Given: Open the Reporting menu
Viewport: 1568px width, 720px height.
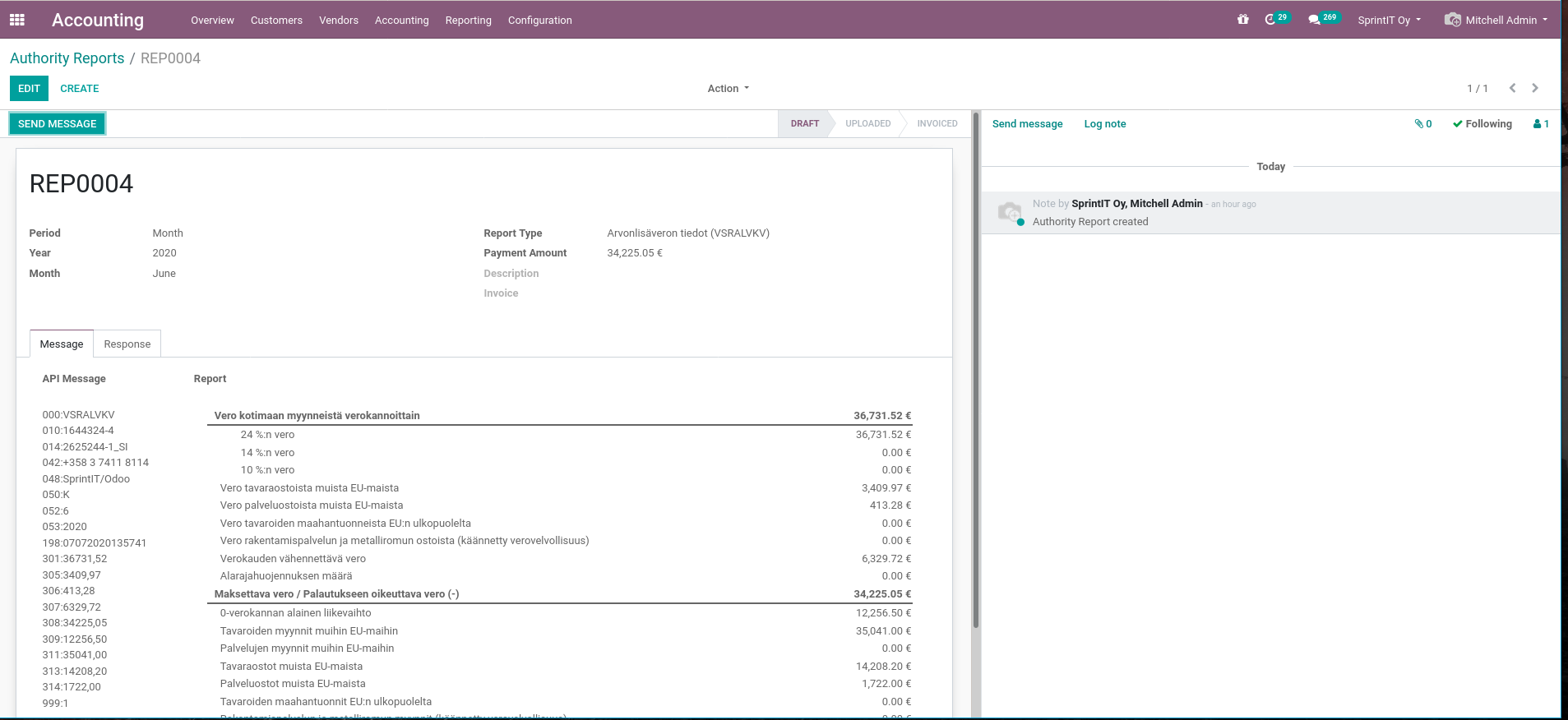Looking at the screenshot, I should (x=468, y=21).
